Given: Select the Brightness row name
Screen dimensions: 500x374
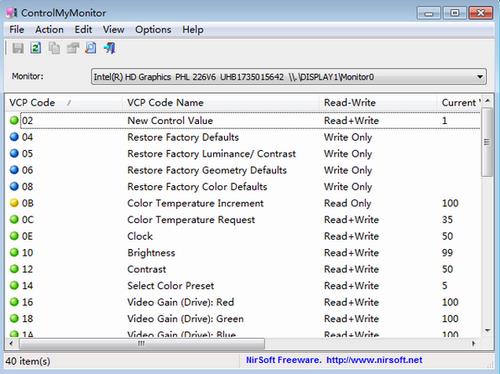Looking at the screenshot, I should coord(151,253).
